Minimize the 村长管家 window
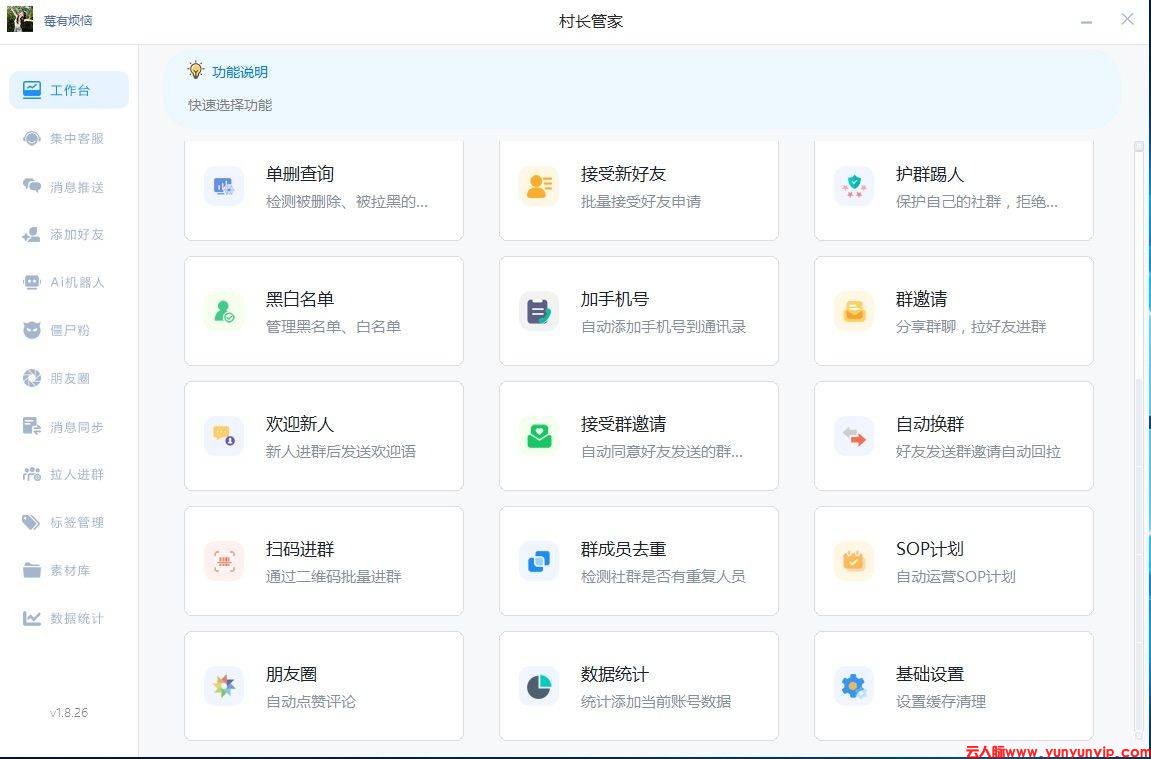The height and width of the screenshot is (759, 1151). (1086, 21)
